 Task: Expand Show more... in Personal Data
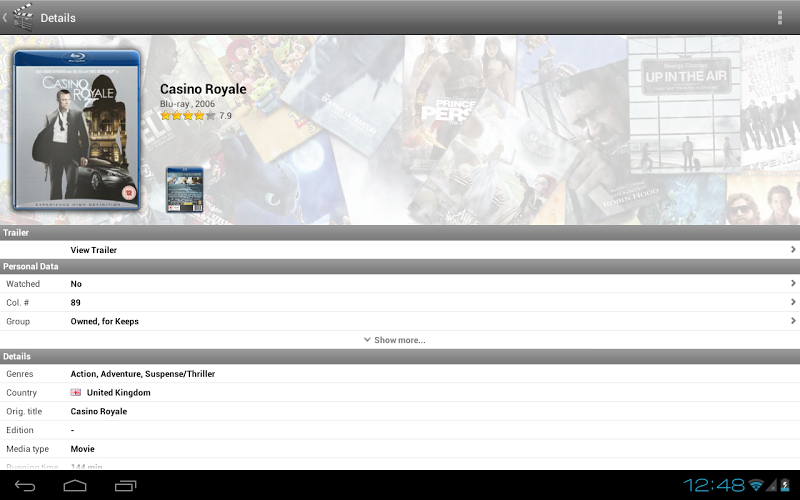[x=394, y=340]
